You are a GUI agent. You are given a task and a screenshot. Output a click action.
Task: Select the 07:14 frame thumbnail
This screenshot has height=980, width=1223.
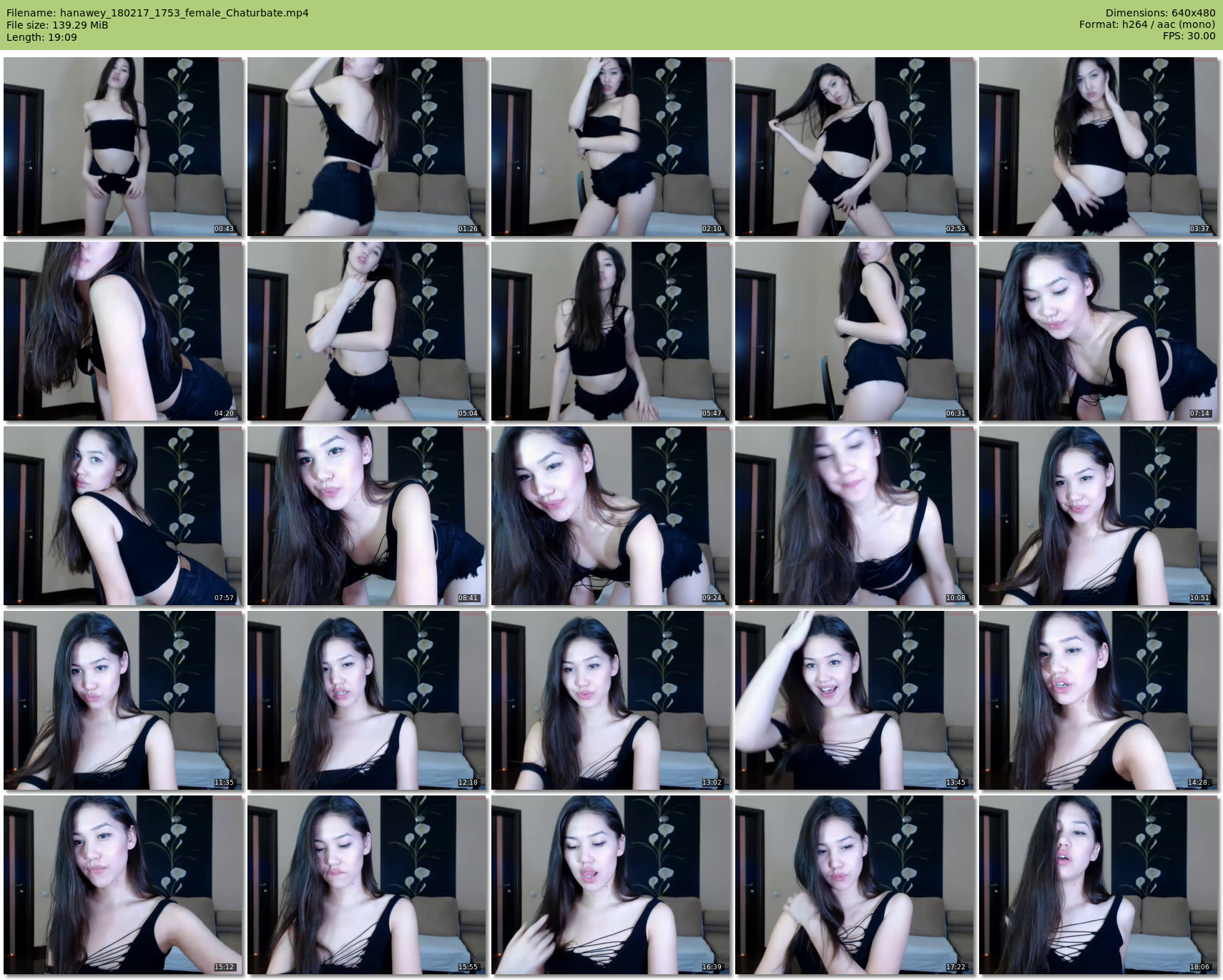click(1098, 331)
